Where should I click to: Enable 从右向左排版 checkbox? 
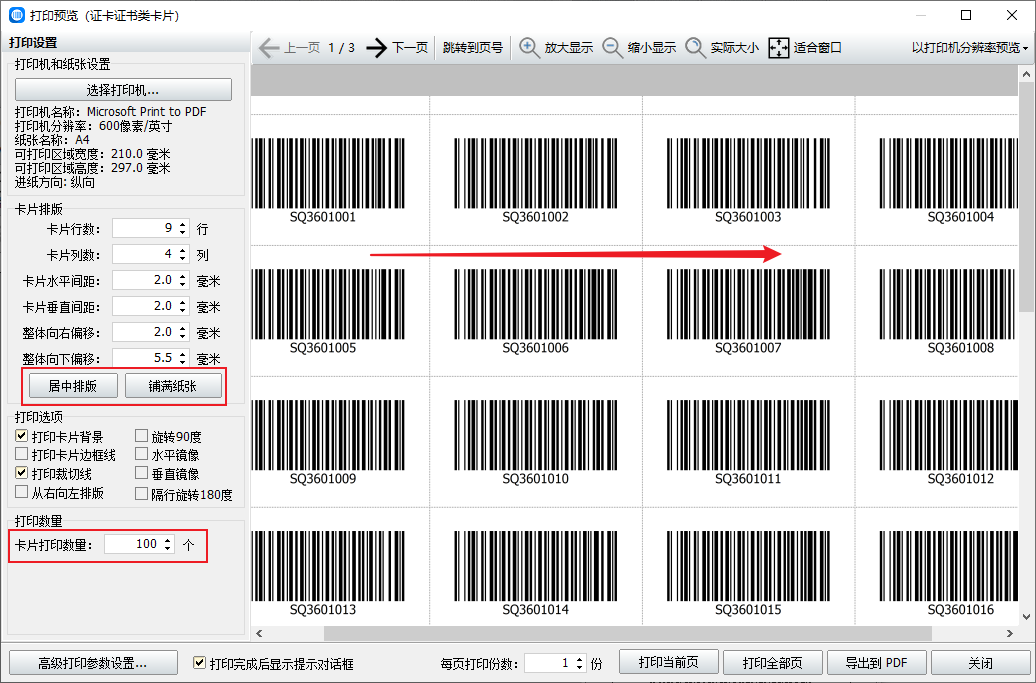pos(22,492)
